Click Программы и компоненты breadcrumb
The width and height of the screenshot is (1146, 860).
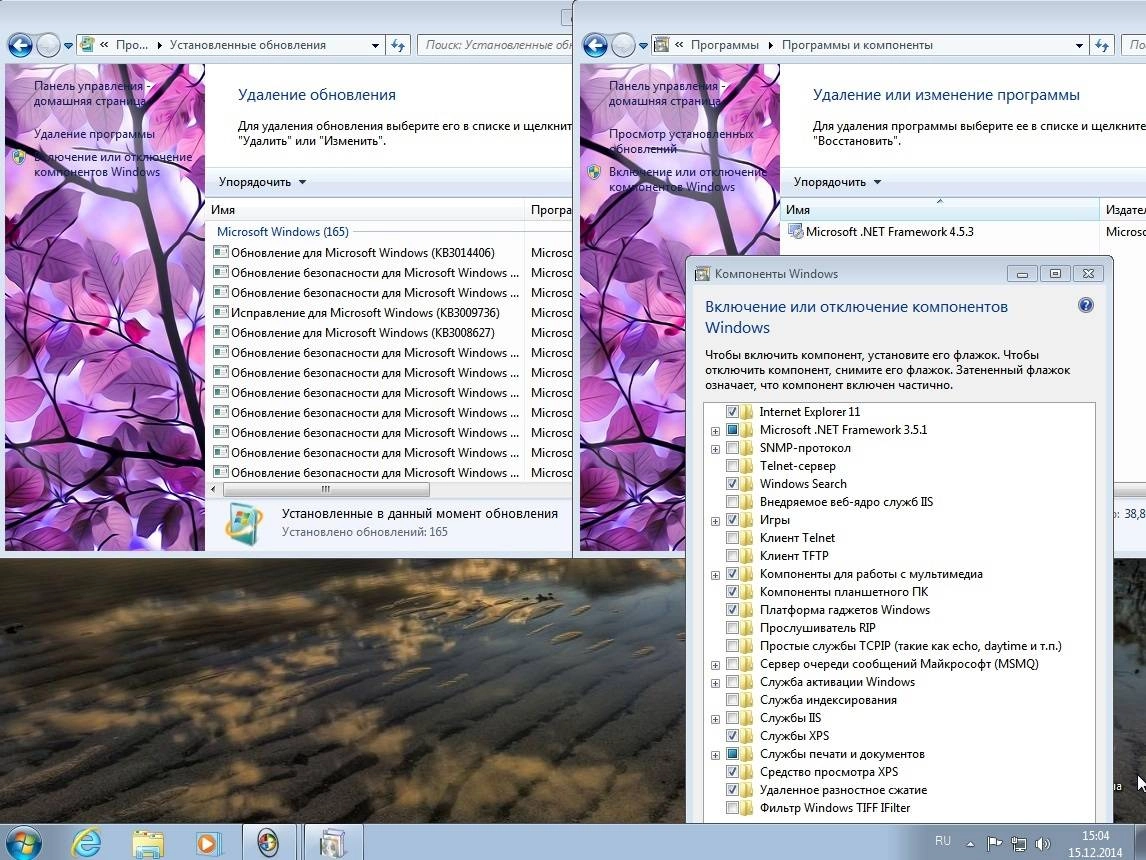point(857,45)
